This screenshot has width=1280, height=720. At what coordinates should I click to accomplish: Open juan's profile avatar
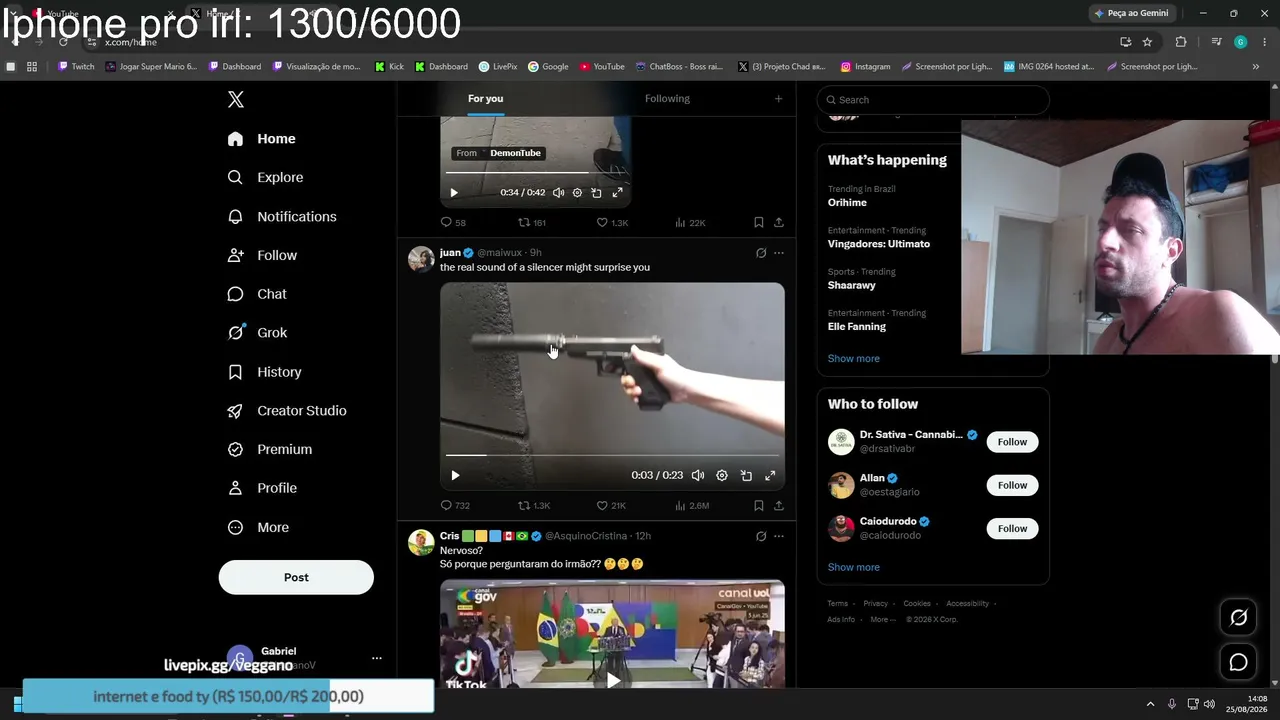[421, 259]
